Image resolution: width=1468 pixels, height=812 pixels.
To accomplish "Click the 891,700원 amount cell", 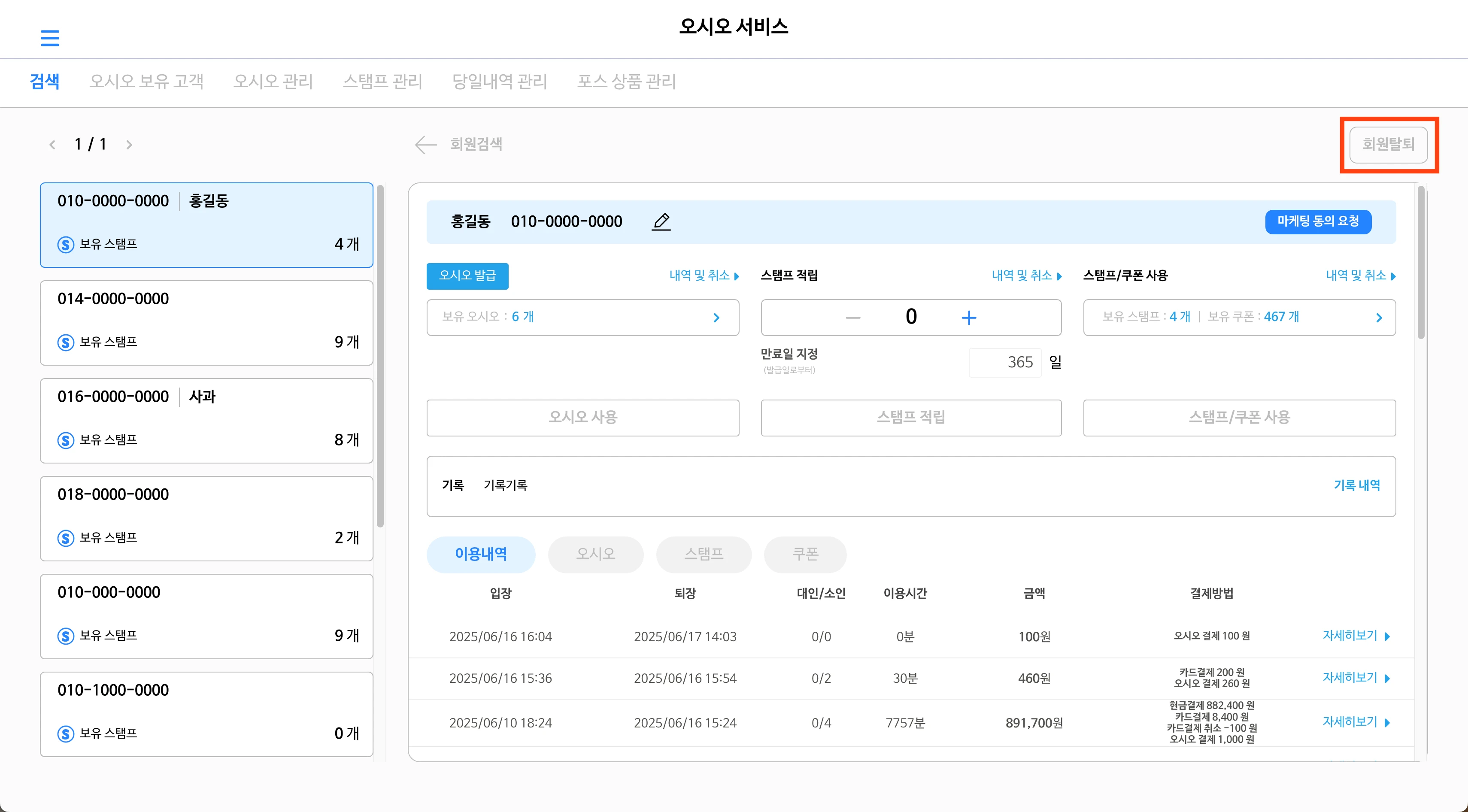I will pos(1034,723).
